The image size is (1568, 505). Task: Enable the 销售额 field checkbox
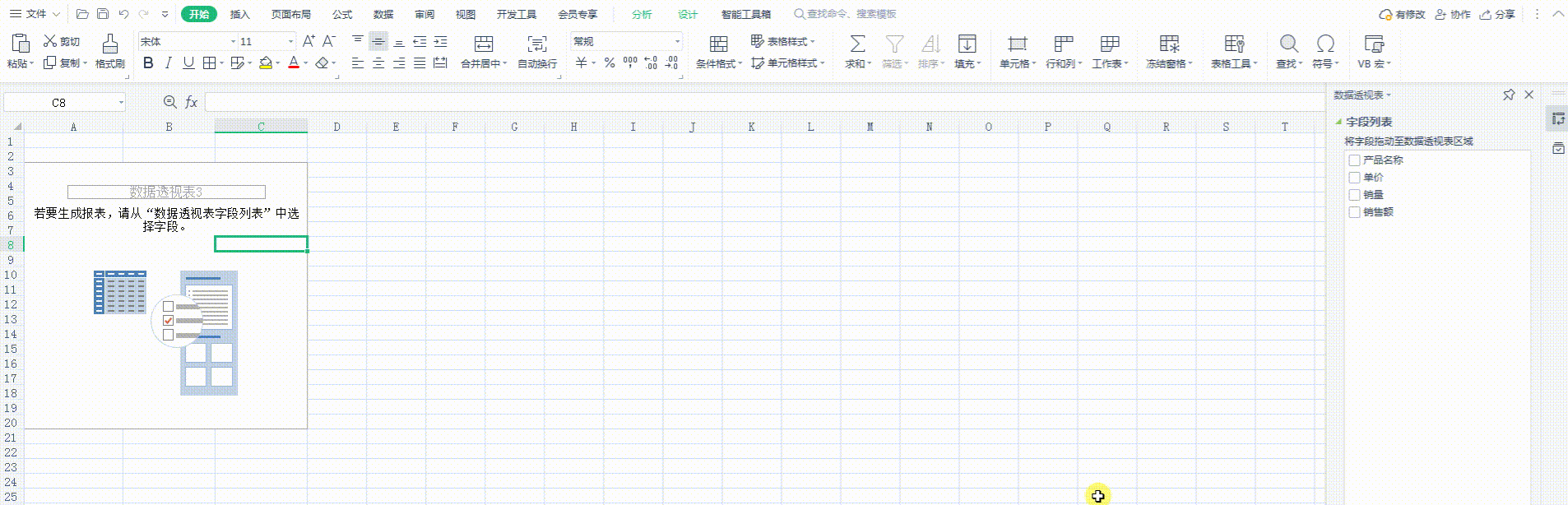(1354, 212)
